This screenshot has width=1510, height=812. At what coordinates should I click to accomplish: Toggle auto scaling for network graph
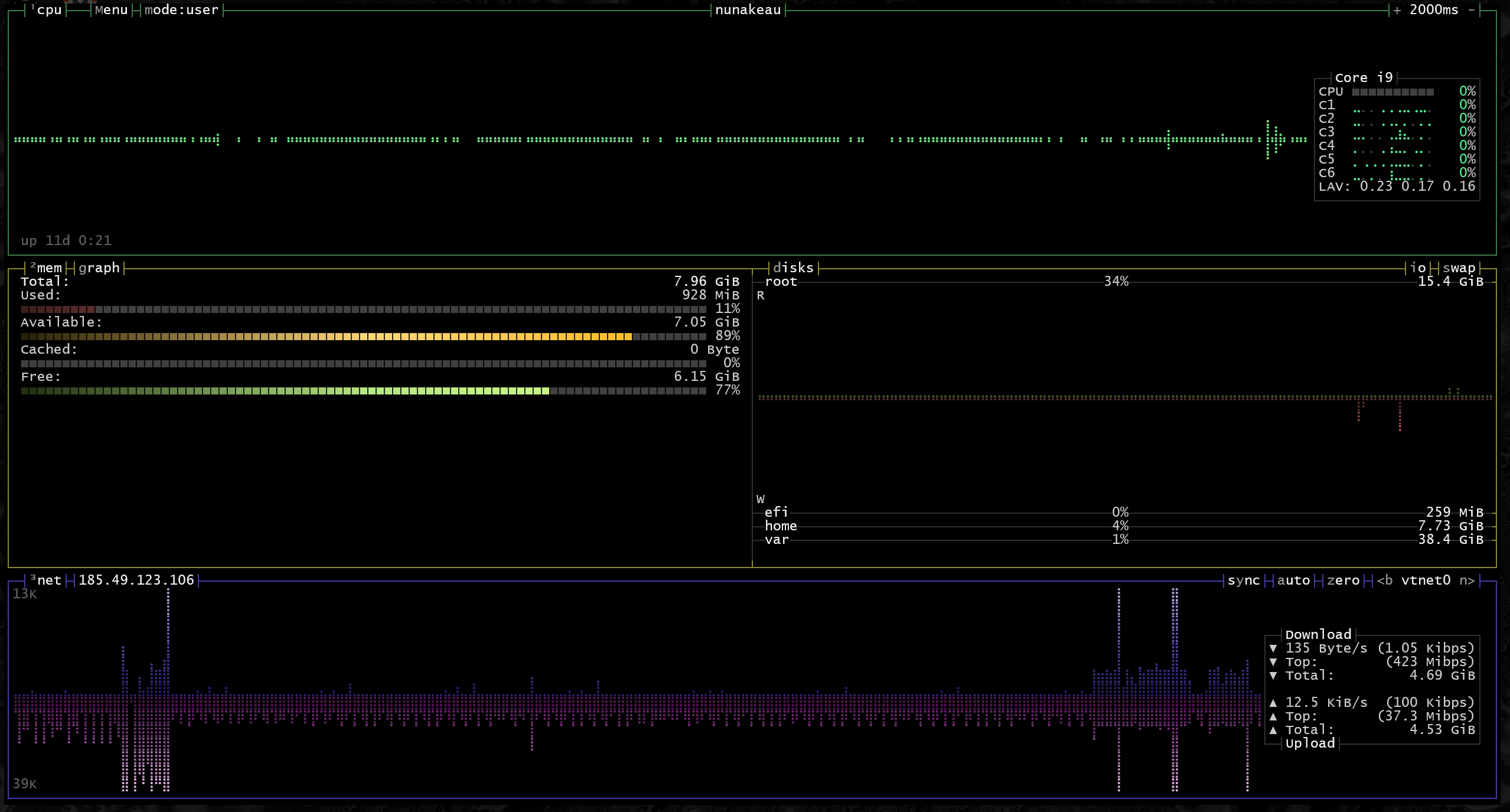click(1293, 581)
